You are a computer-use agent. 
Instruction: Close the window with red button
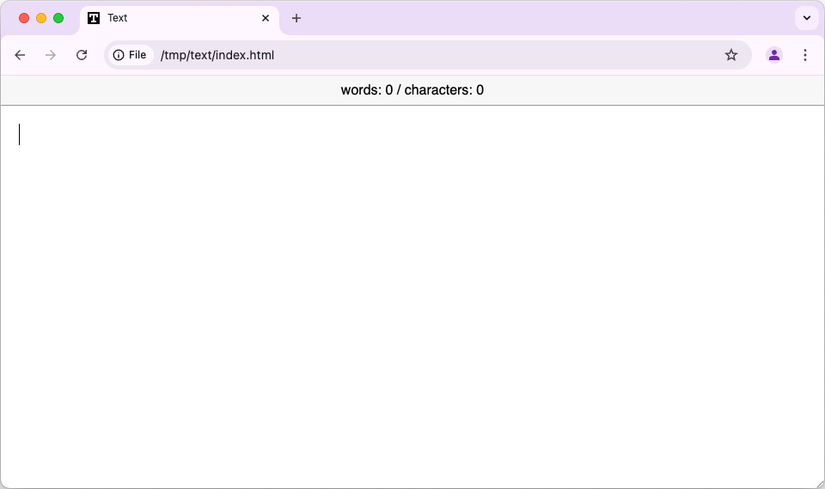pos(24,18)
